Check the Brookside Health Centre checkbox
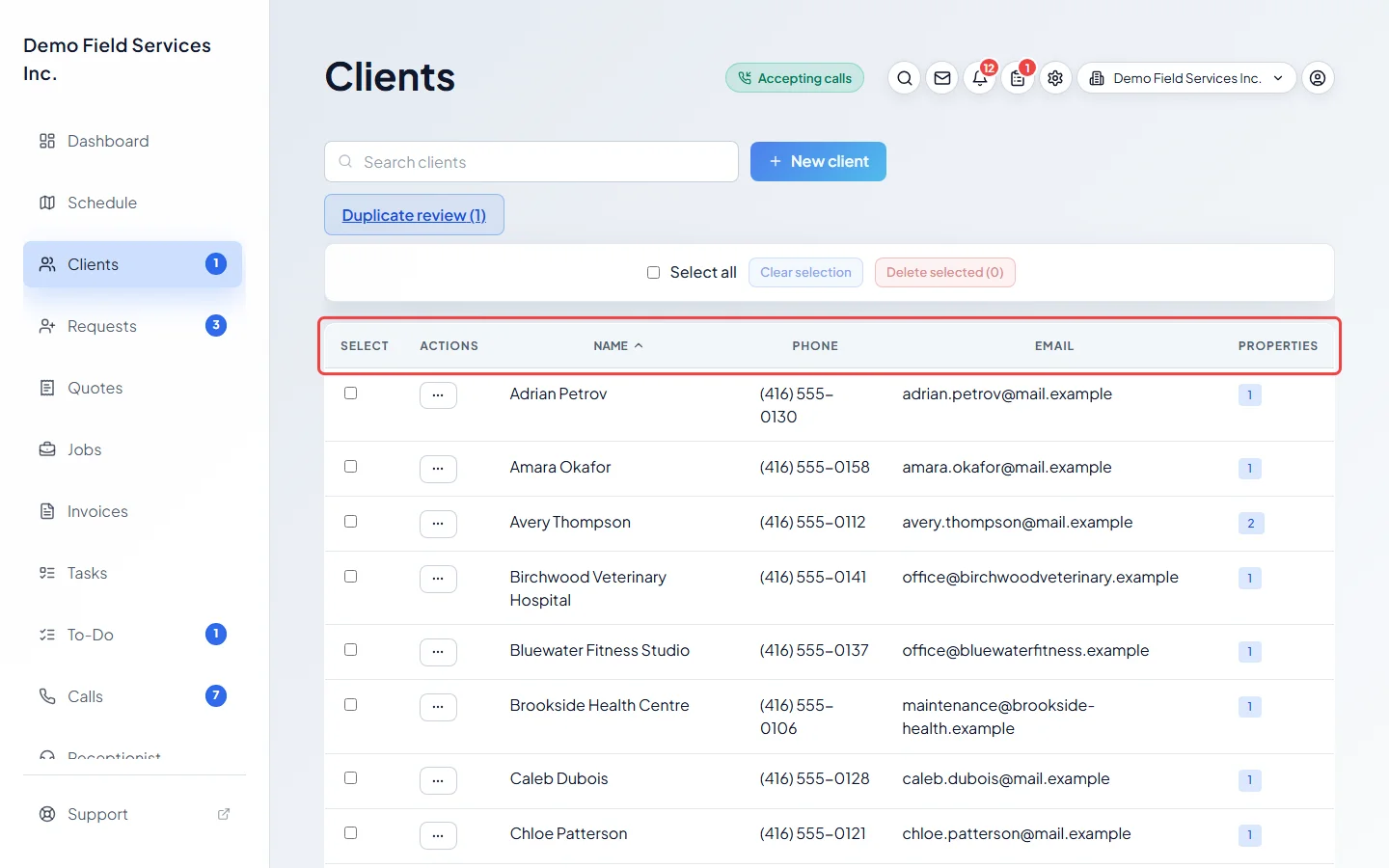1389x868 pixels. pyautogui.click(x=351, y=705)
